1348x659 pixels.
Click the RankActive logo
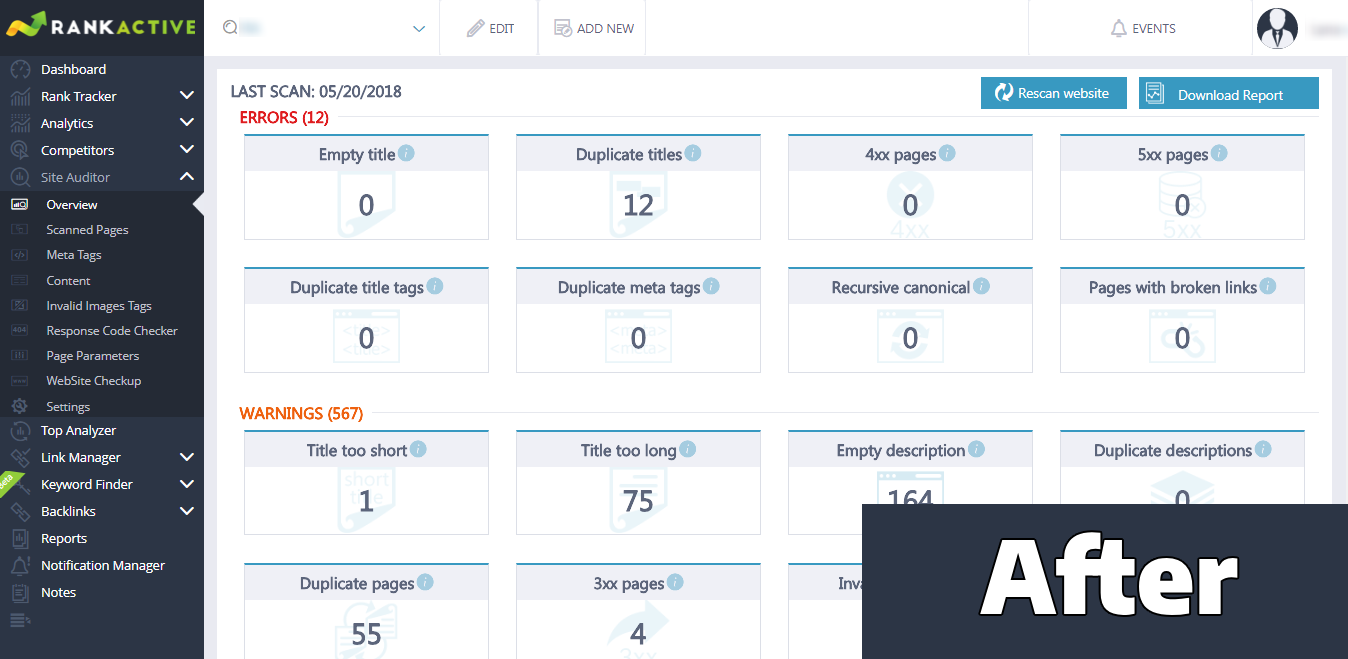[101, 25]
